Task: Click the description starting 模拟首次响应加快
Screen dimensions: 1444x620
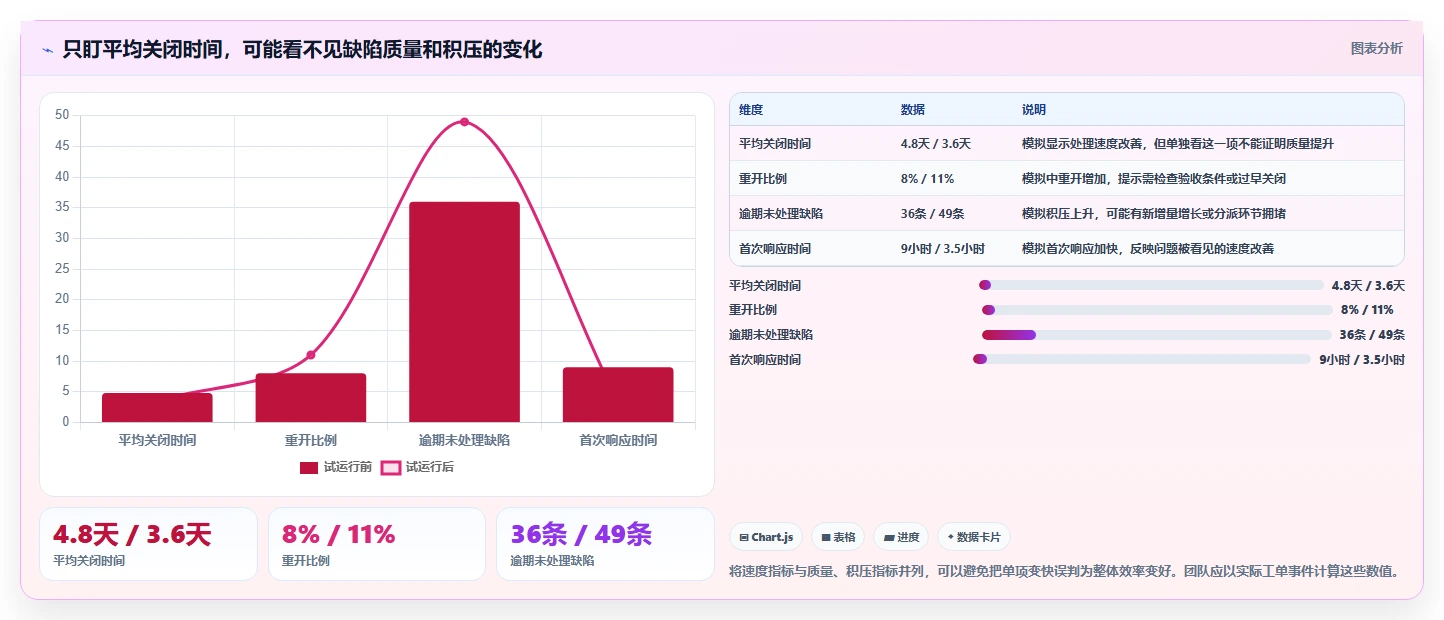Action: coord(1148,249)
